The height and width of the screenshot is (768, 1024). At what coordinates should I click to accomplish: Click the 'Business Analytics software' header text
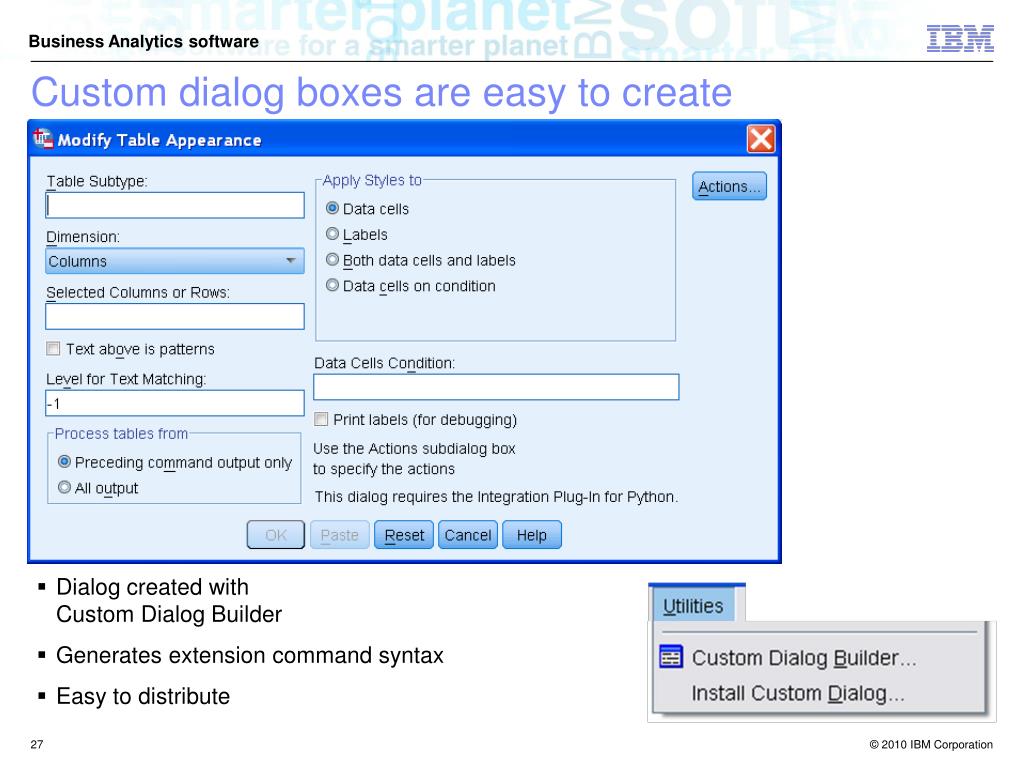pyautogui.click(x=144, y=41)
